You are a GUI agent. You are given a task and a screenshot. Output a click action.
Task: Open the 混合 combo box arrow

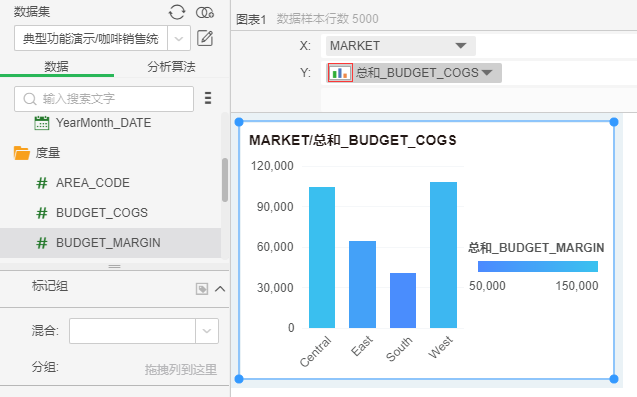point(207,331)
